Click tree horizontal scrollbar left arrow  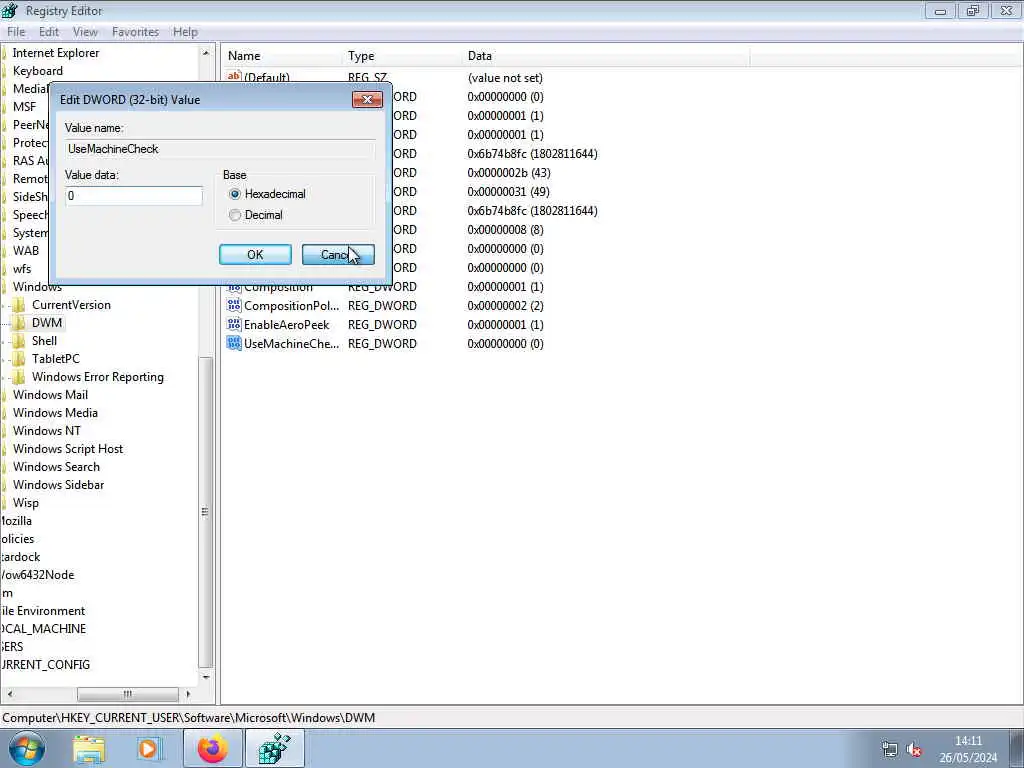click(9, 694)
